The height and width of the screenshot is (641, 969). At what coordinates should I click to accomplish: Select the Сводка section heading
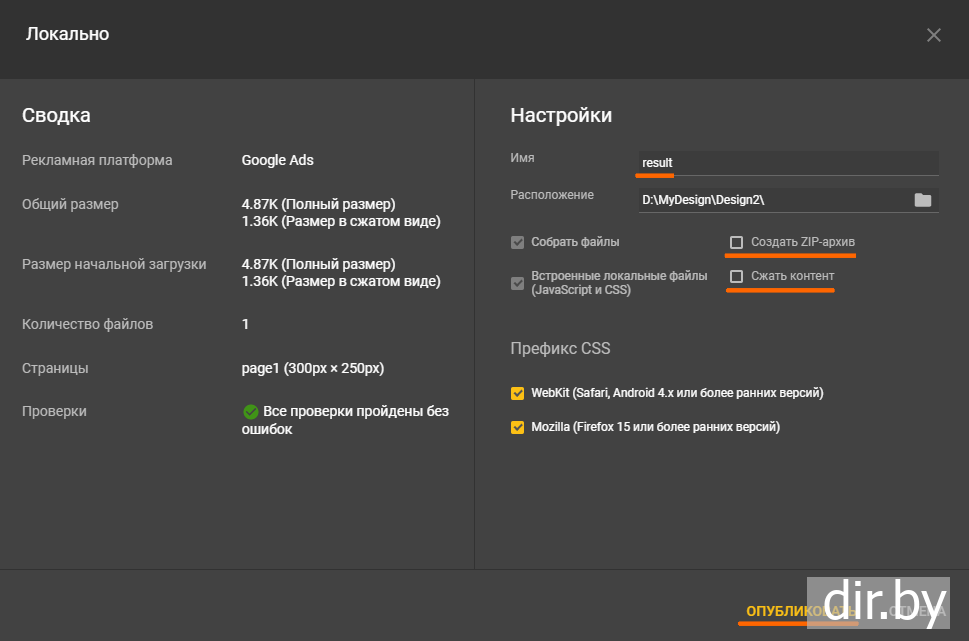56,115
